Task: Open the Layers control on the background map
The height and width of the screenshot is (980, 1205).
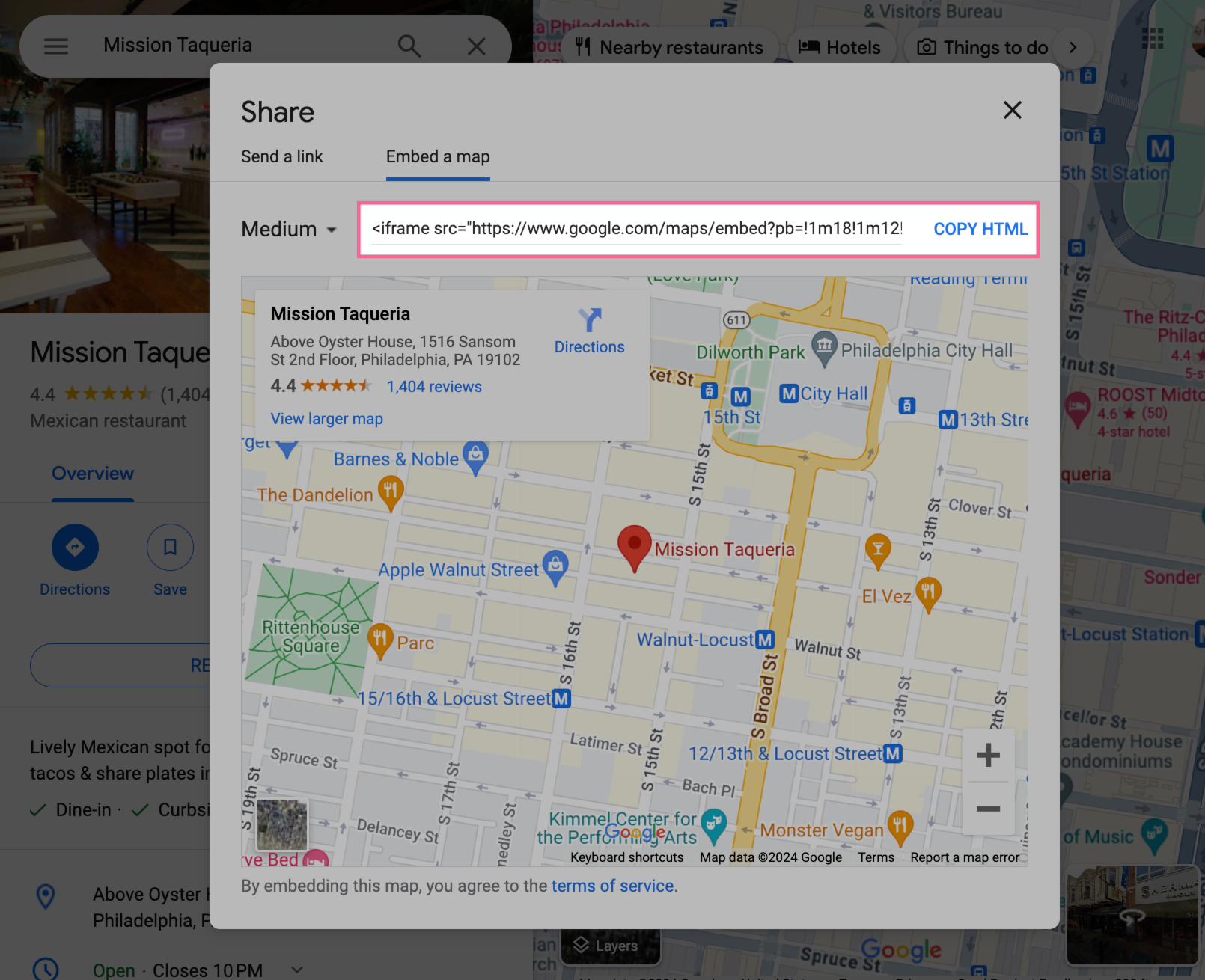Action: click(611, 945)
